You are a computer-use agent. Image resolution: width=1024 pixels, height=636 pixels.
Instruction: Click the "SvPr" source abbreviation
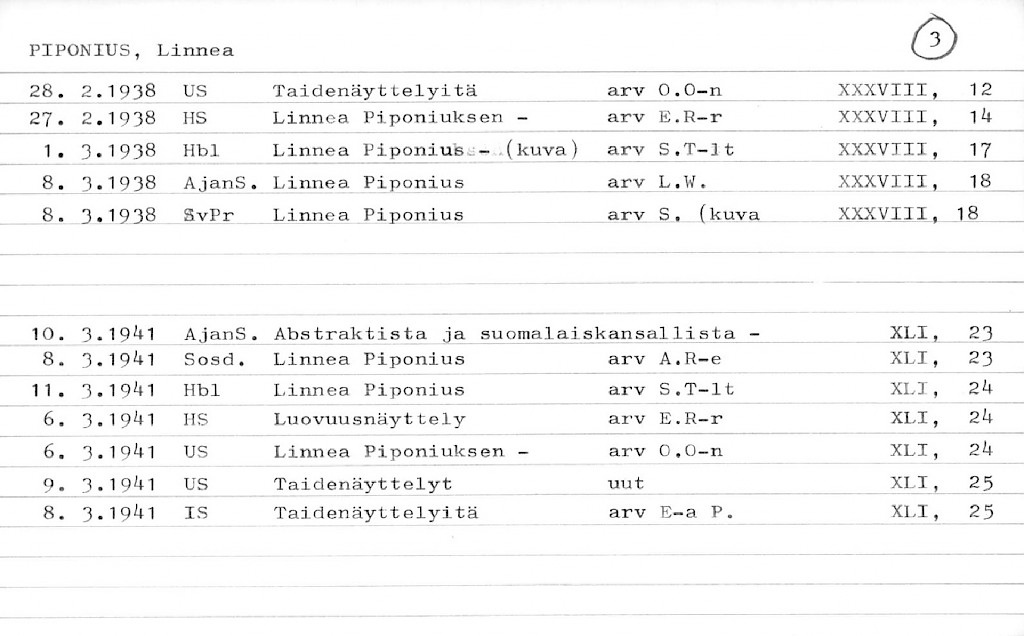[x=208, y=214]
